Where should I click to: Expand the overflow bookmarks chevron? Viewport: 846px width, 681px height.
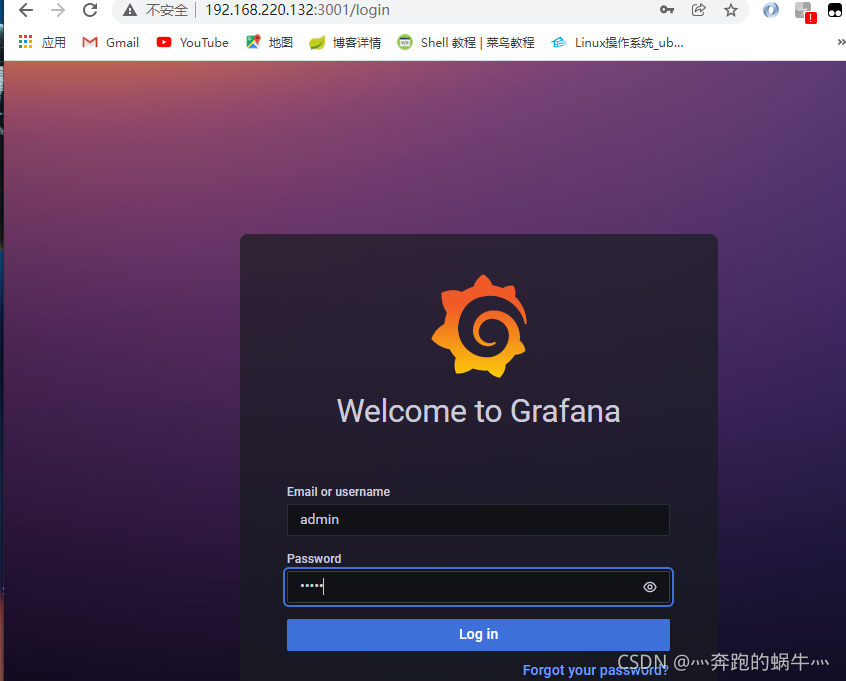click(x=840, y=42)
